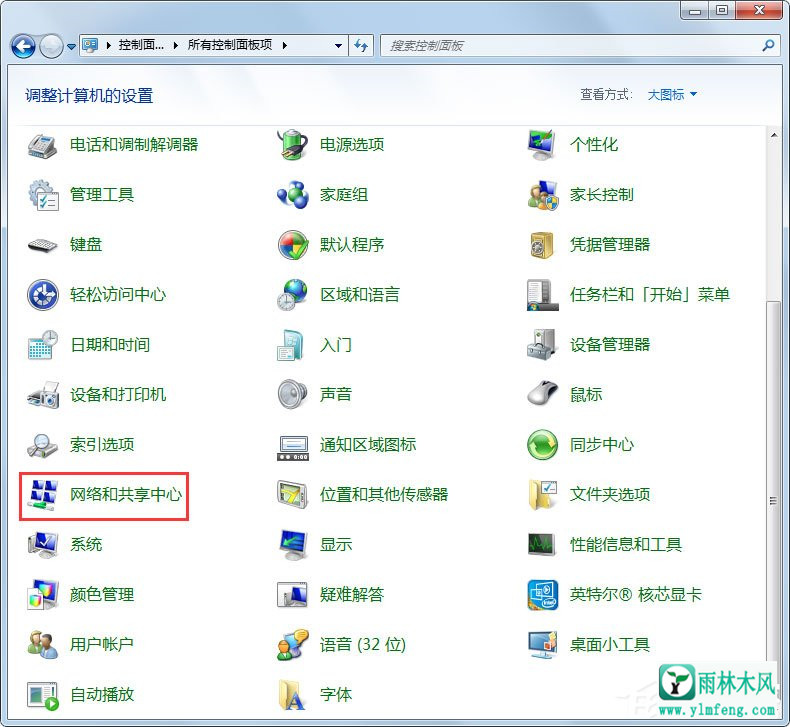Open the 大图标 view mode dropdown
This screenshot has width=790, height=727.
tap(672, 94)
